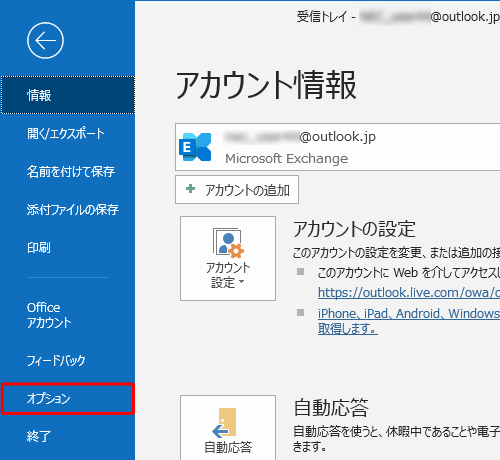Click the アカウント情報 page heading
The image size is (500, 460).
[x=266, y=85]
